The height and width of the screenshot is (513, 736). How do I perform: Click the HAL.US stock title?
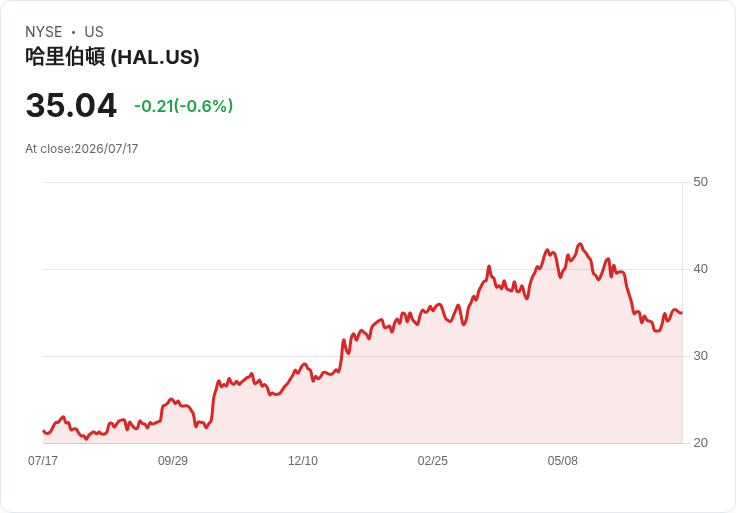point(112,57)
